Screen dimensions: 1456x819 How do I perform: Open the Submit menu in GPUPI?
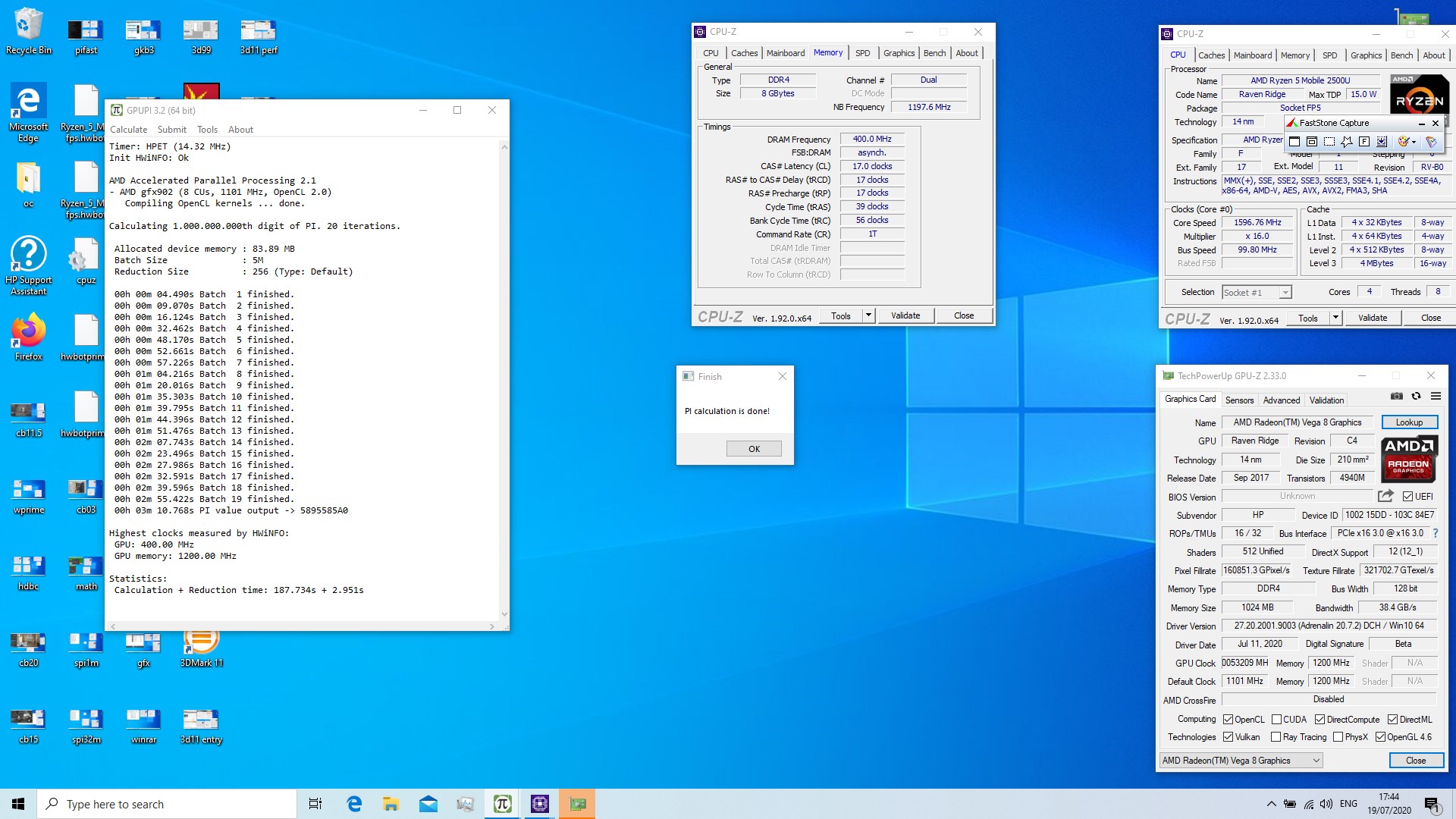pos(171,130)
